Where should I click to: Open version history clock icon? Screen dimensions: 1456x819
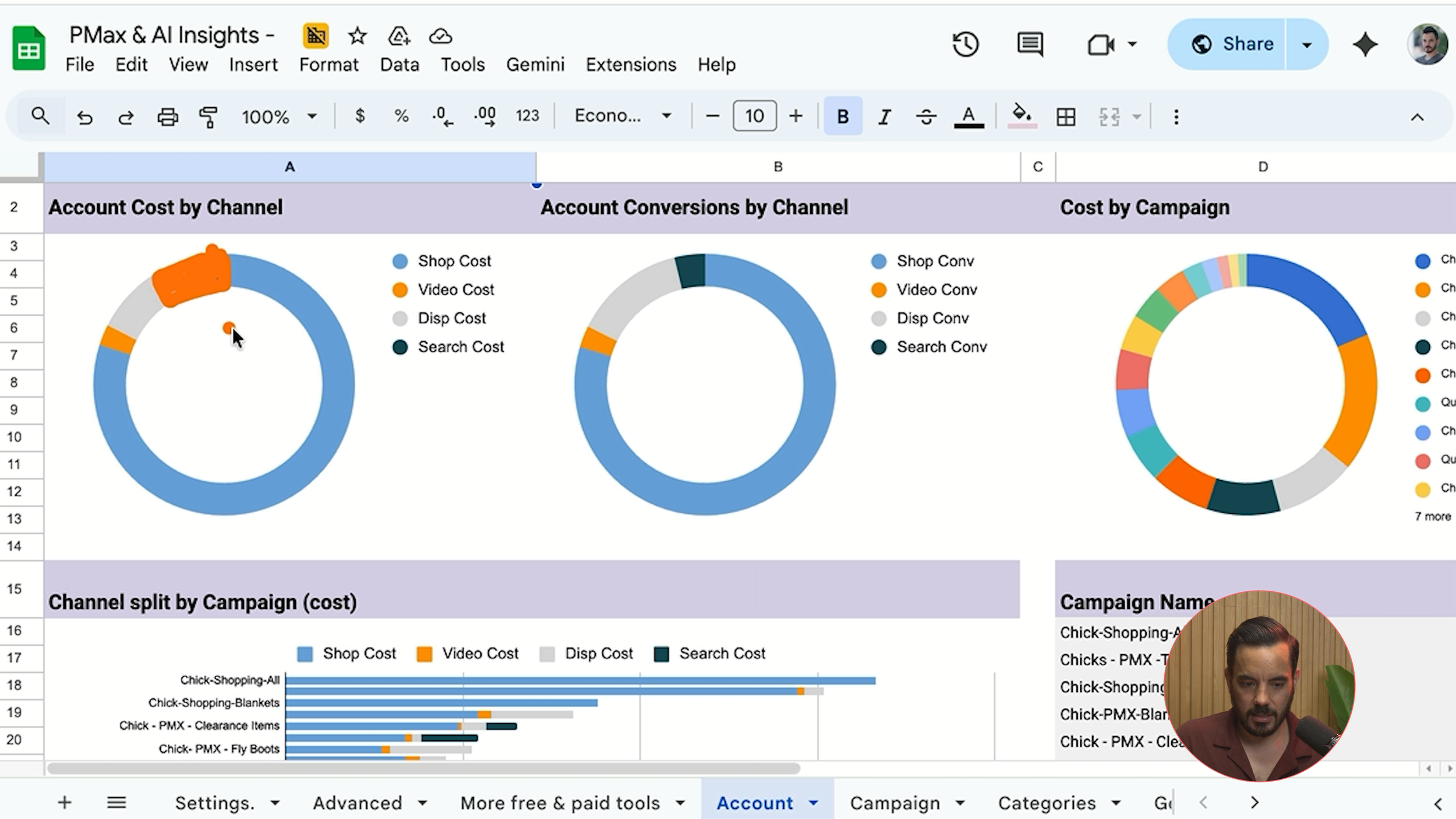965,44
